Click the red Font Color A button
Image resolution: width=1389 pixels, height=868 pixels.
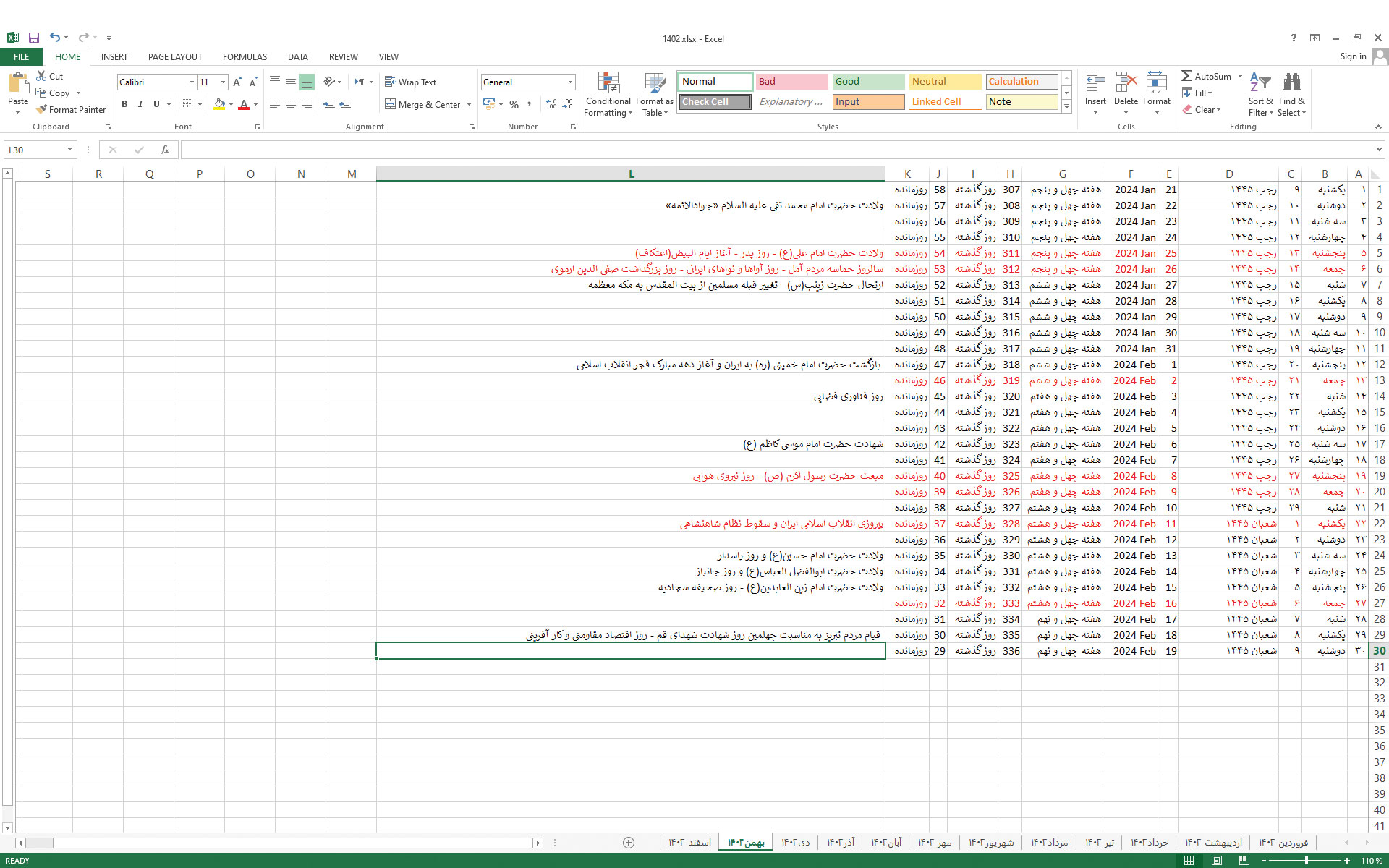point(244,104)
